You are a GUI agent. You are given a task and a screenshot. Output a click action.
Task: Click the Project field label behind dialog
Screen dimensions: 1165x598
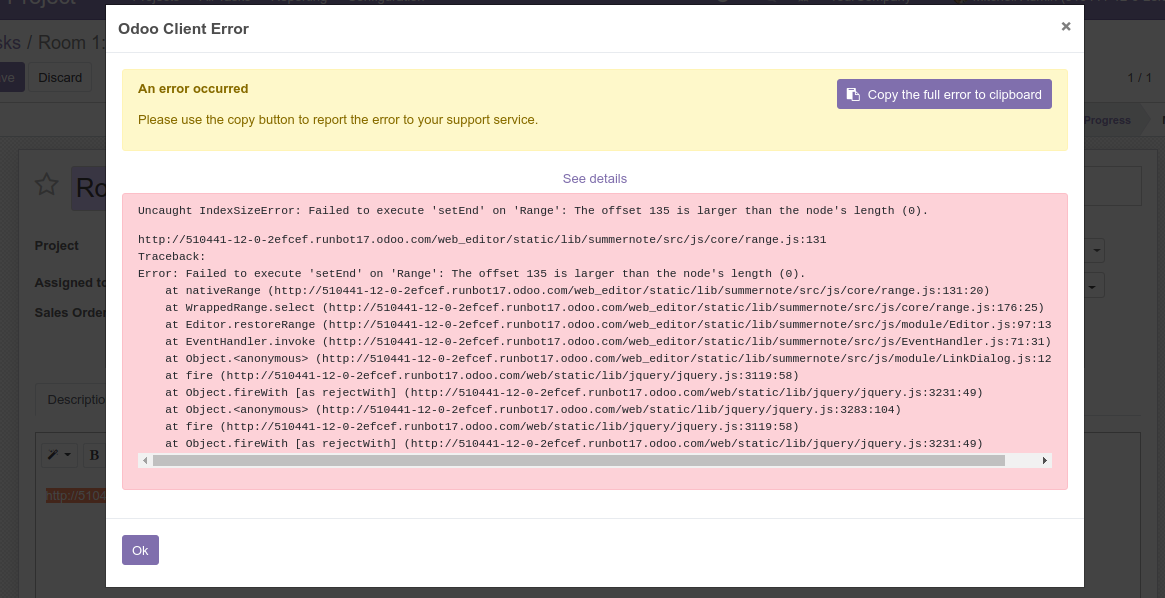tap(56, 245)
